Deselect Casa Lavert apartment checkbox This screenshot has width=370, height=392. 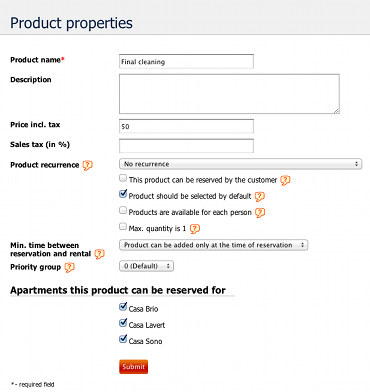pos(123,323)
